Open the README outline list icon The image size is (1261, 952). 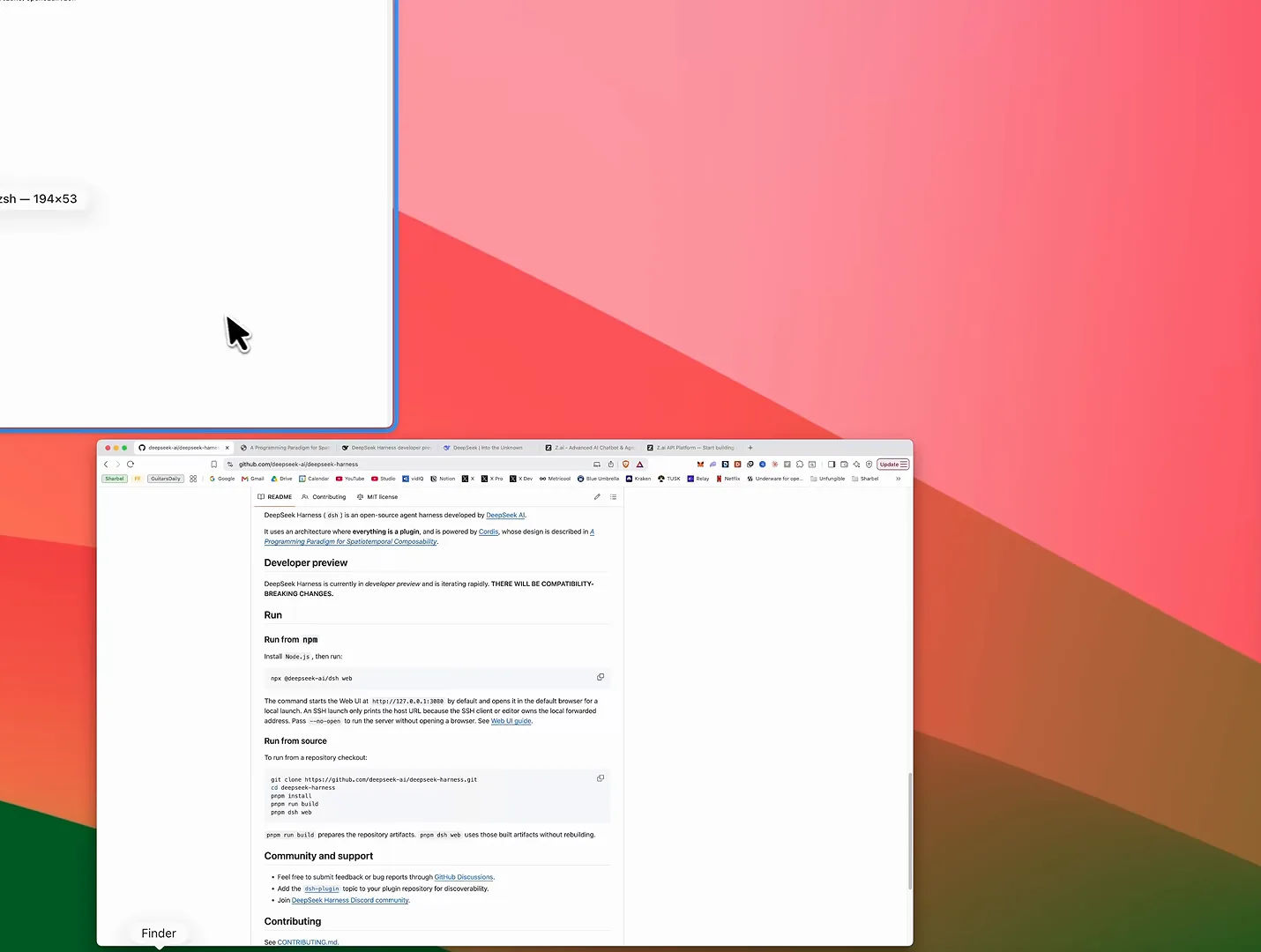(x=614, y=497)
